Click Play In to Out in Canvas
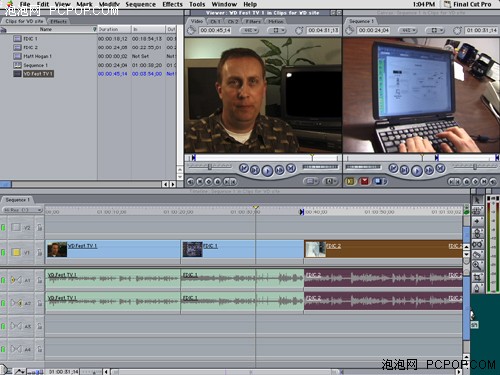The height and width of the screenshot is (375, 500). click(404, 170)
